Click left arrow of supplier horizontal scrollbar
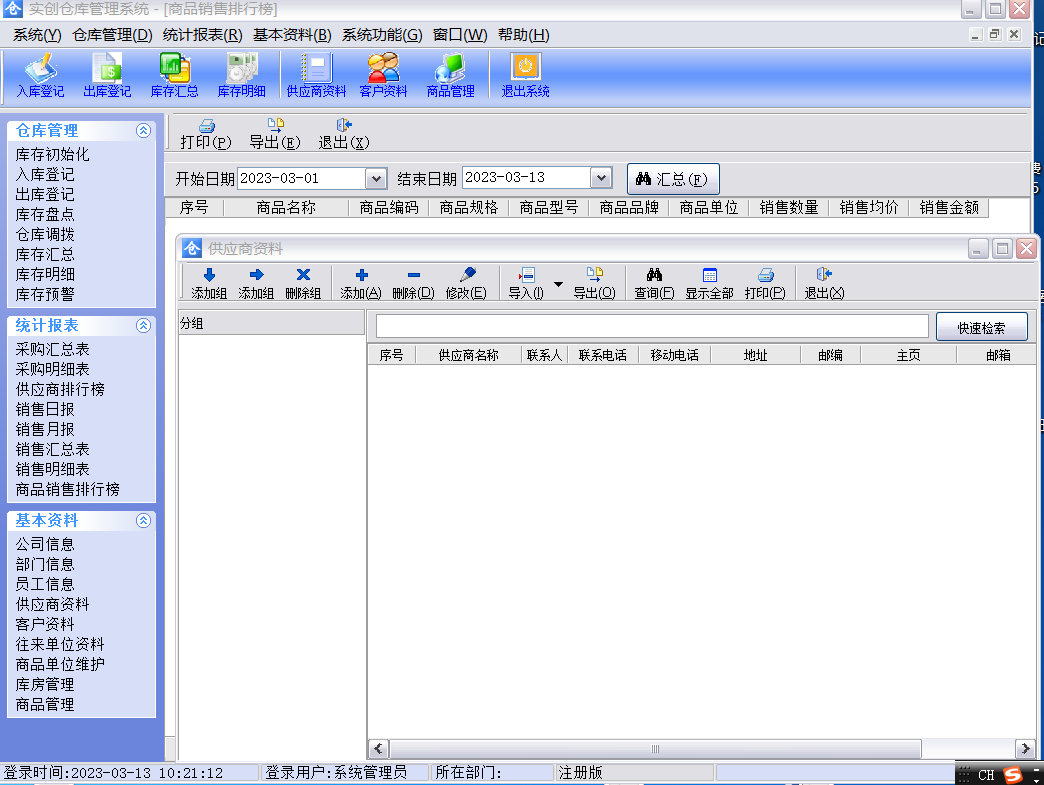 click(x=378, y=749)
